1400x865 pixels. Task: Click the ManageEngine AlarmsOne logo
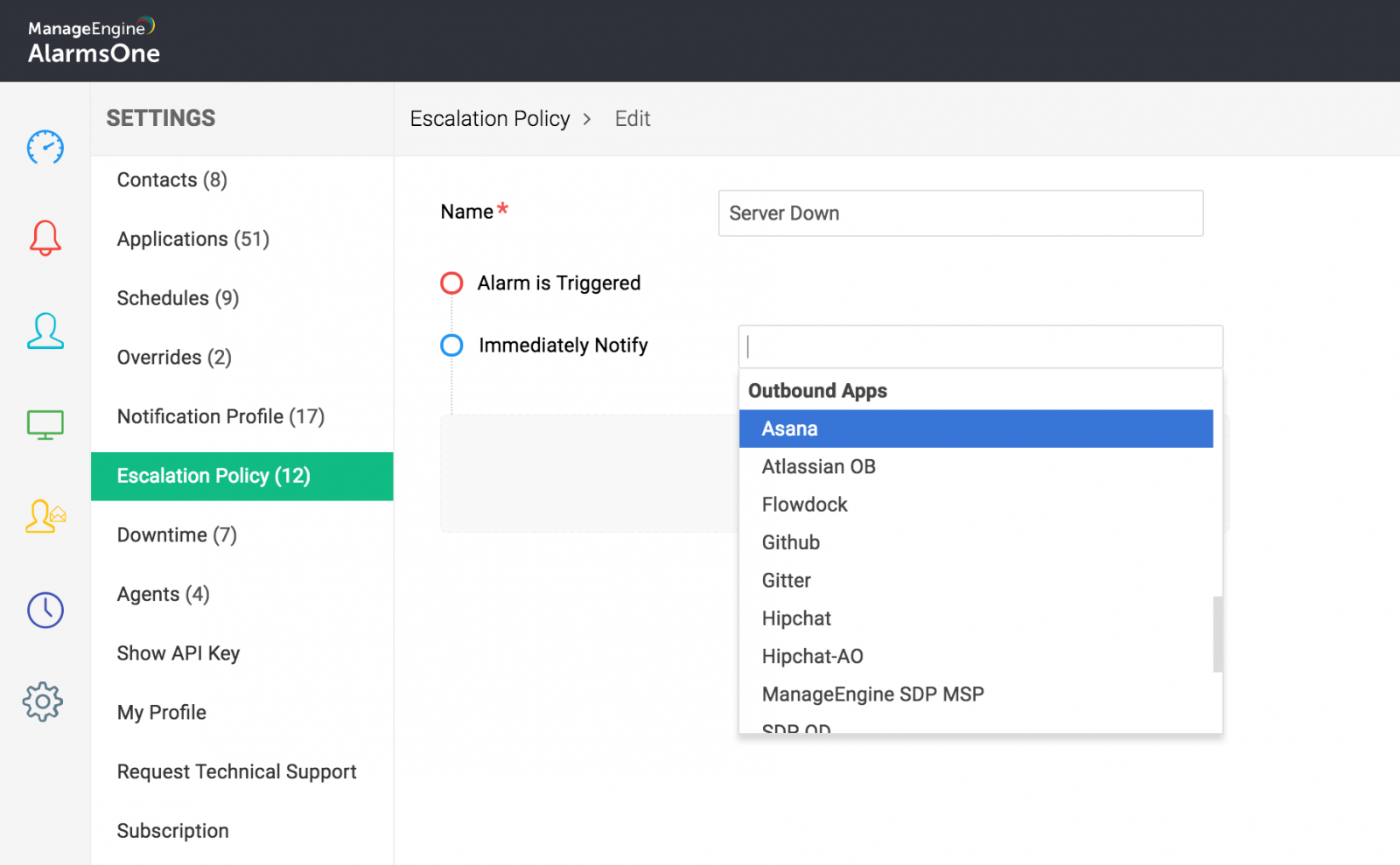coord(94,41)
